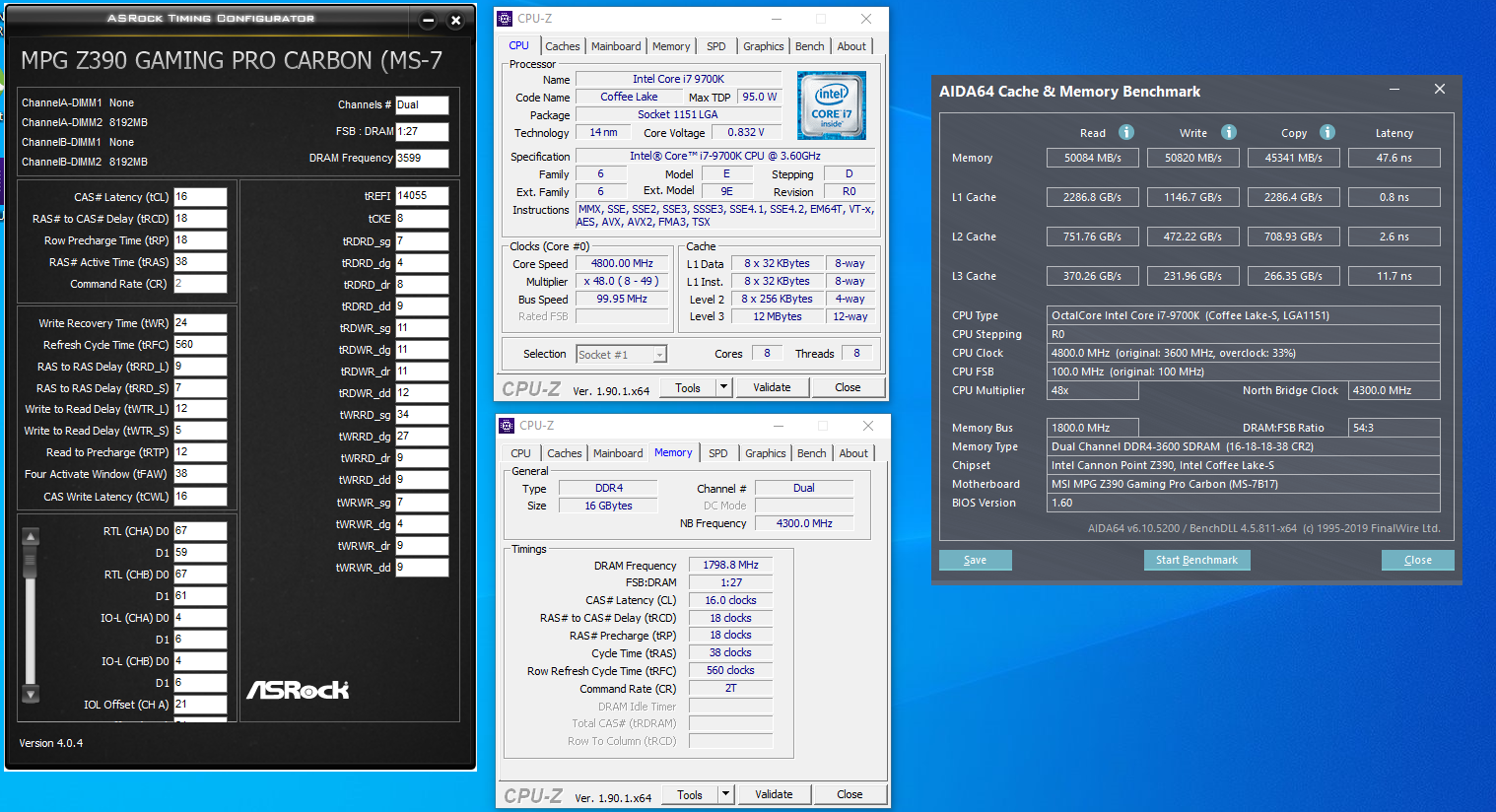Image resolution: width=1496 pixels, height=812 pixels.
Task: Open the Socket #1 selection dropdown in CPU-Z
Action: pyautogui.click(x=622, y=355)
